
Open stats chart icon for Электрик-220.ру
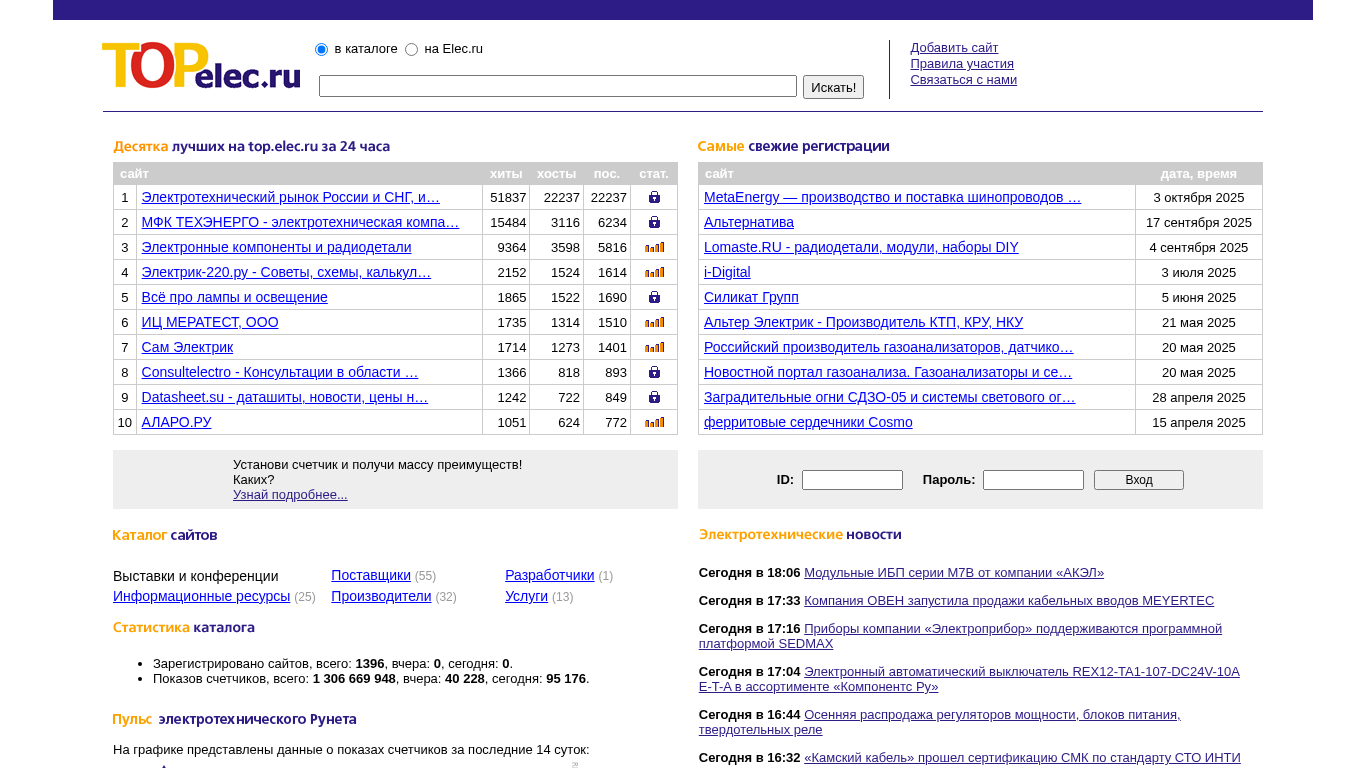[x=654, y=272]
